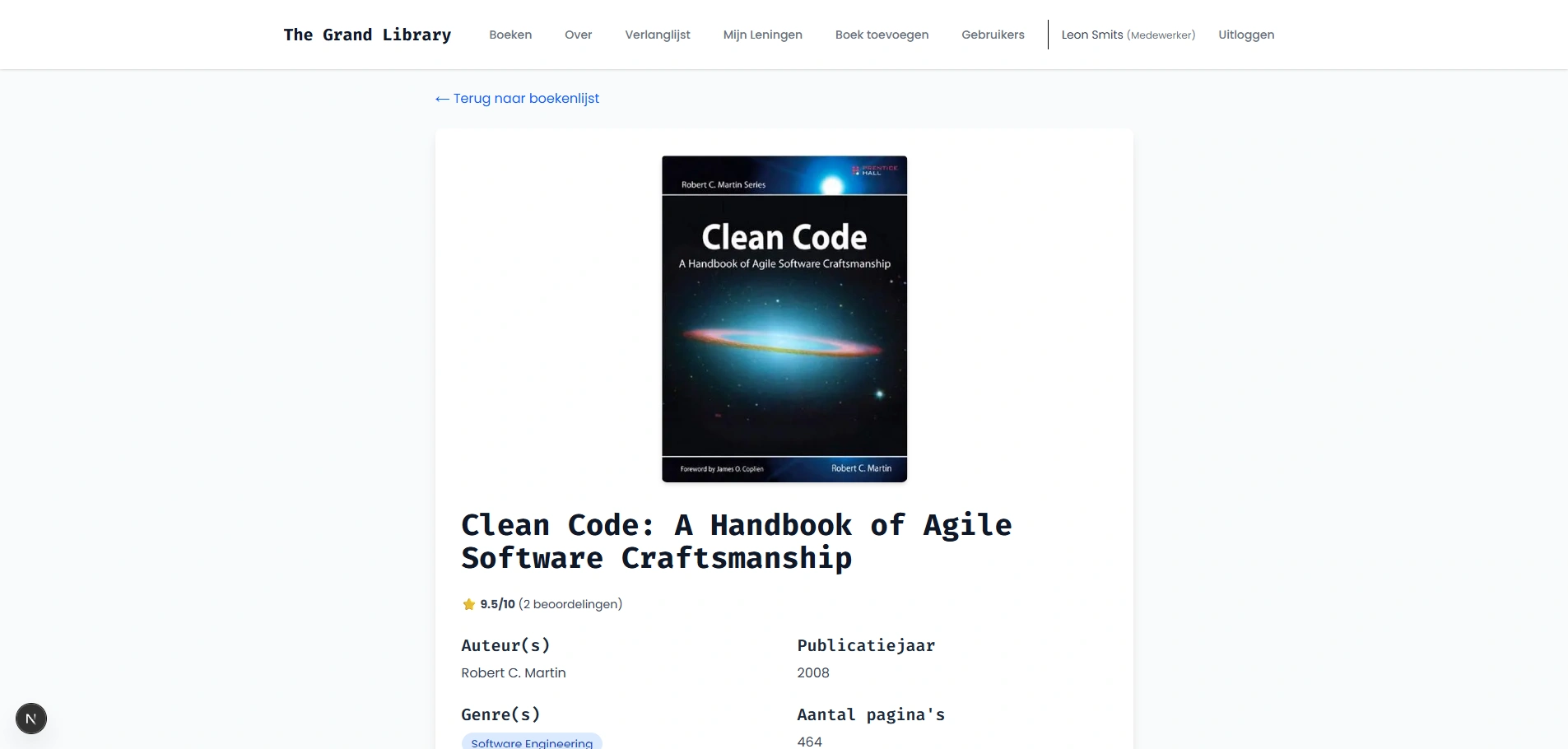Click the publication year 2008
The width and height of the screenshot is (1568, 749).
pyautogui.click(x=813, y=672)
